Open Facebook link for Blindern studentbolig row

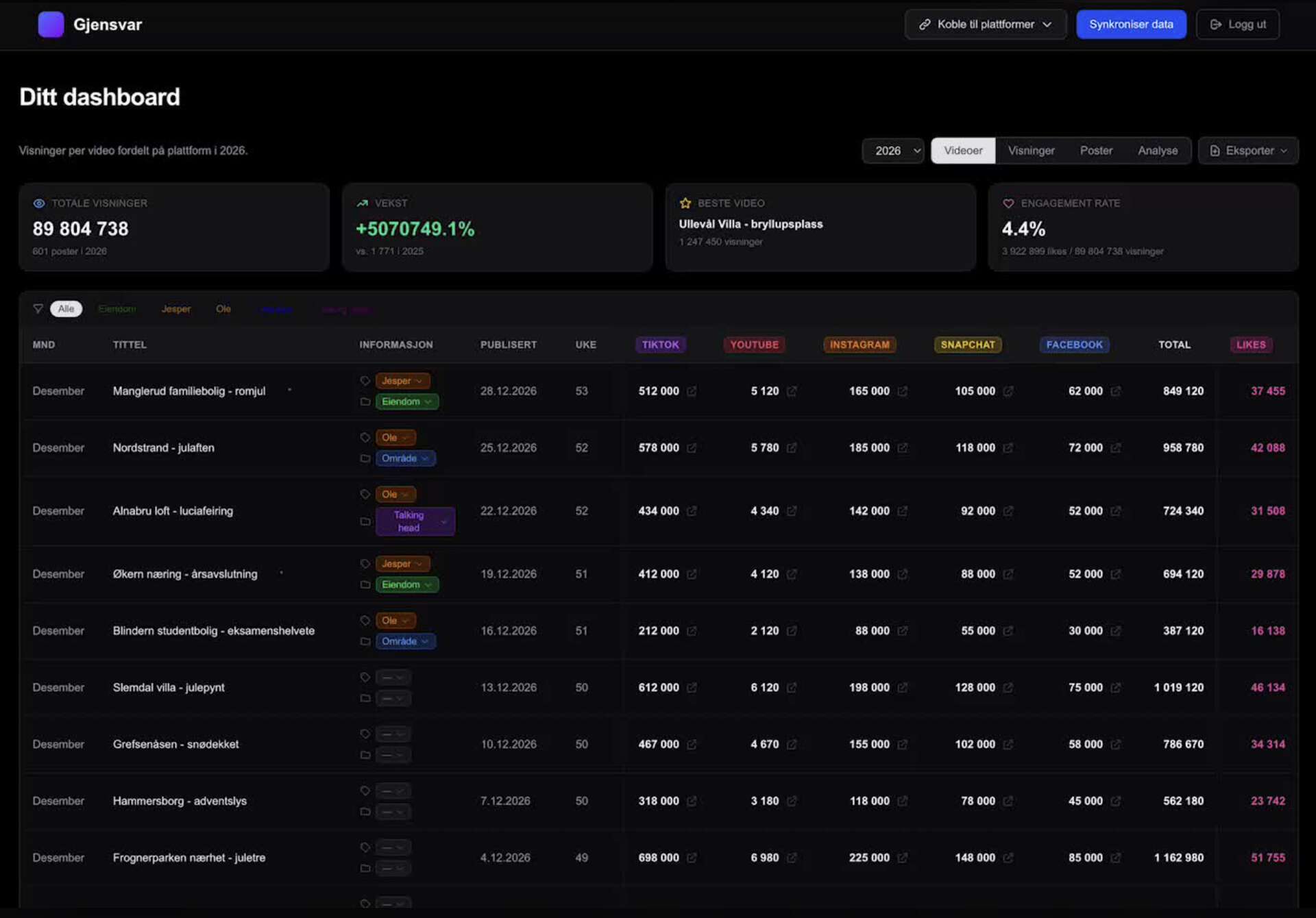1115,631
